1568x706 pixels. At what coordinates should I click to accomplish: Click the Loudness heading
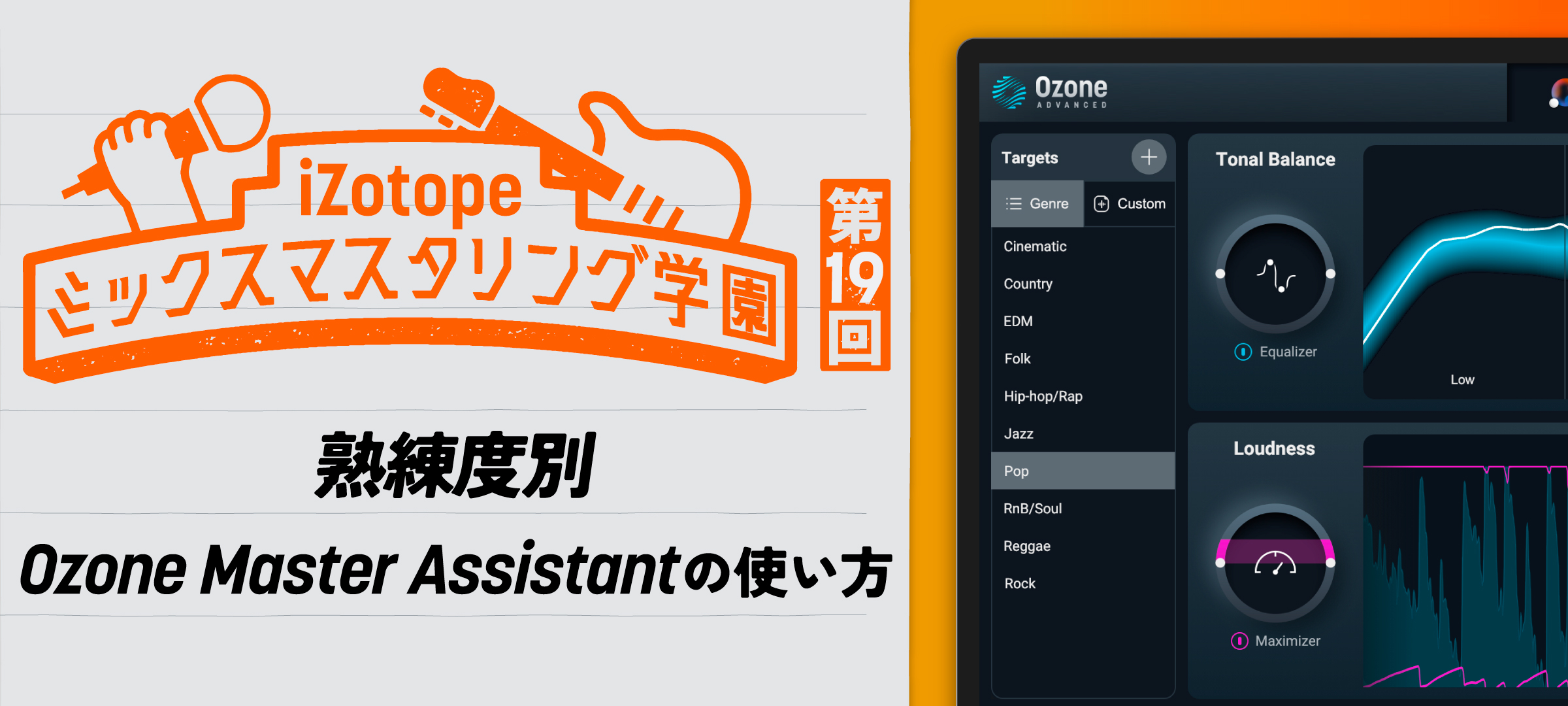pyautogui.click(x=1274, y=448)
